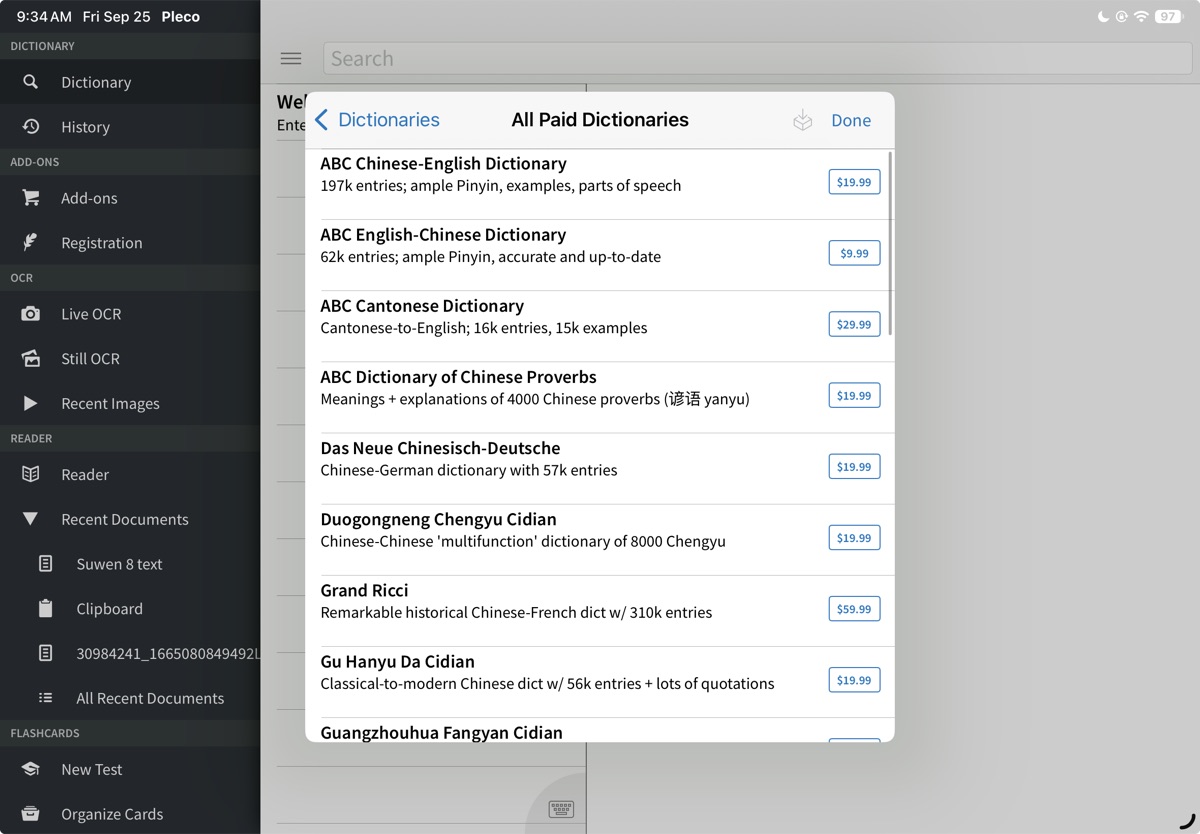The image size is (1200, 834).
Task: Buy Das Neue Chinesisch-Deutsche for $19.99
Action: [x=854, y=466]
